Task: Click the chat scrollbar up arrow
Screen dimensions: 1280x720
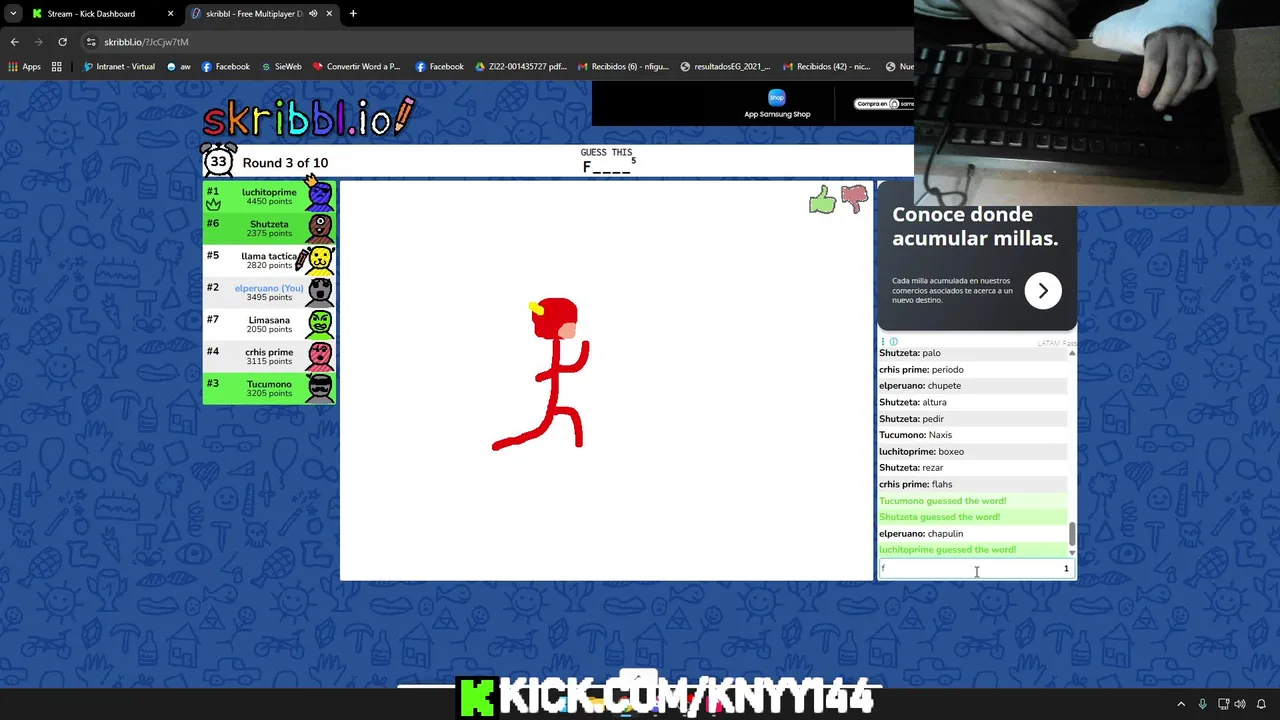Action: [1072, 353]
